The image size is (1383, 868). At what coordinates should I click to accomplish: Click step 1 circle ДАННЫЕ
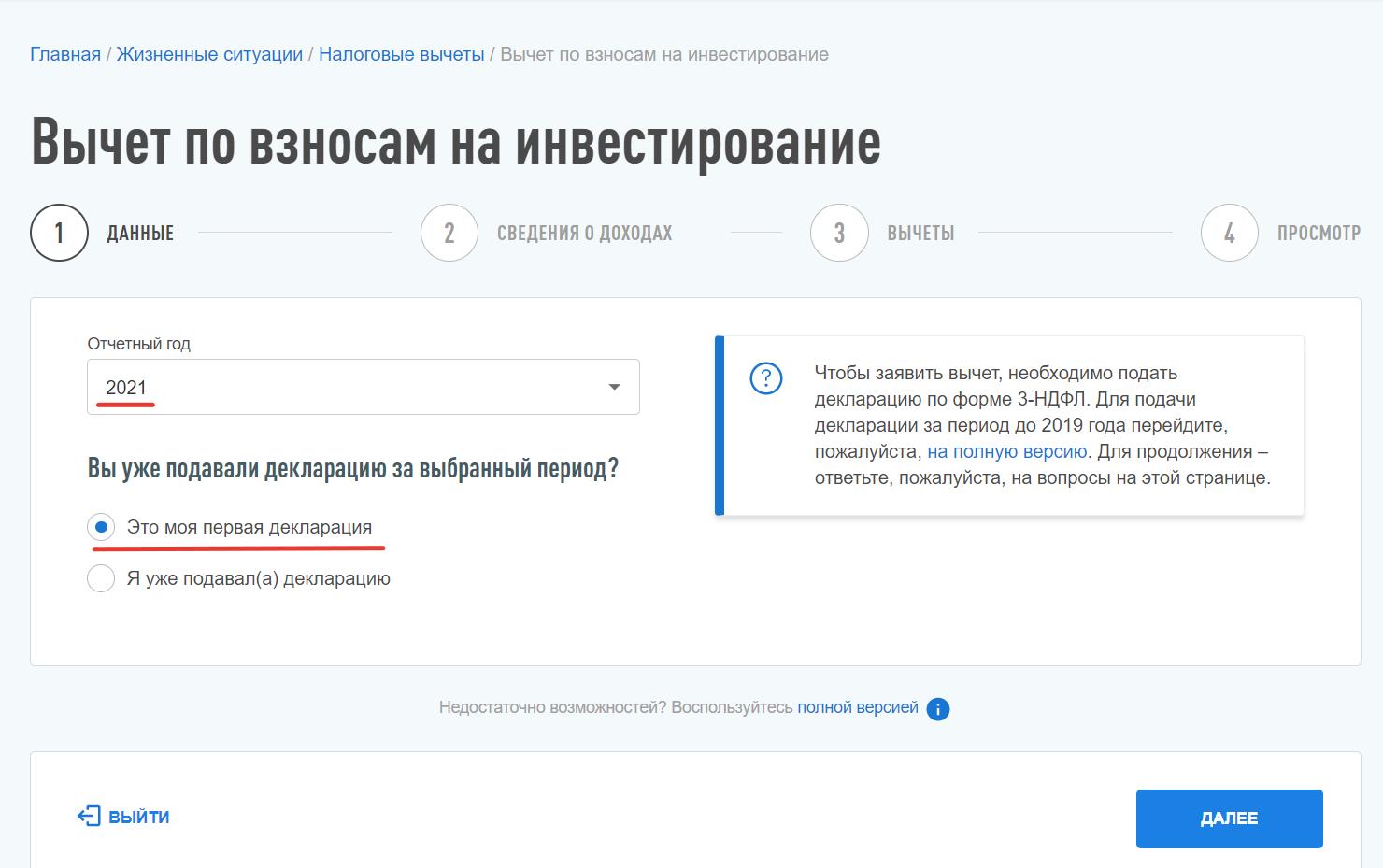coord(60,233)
